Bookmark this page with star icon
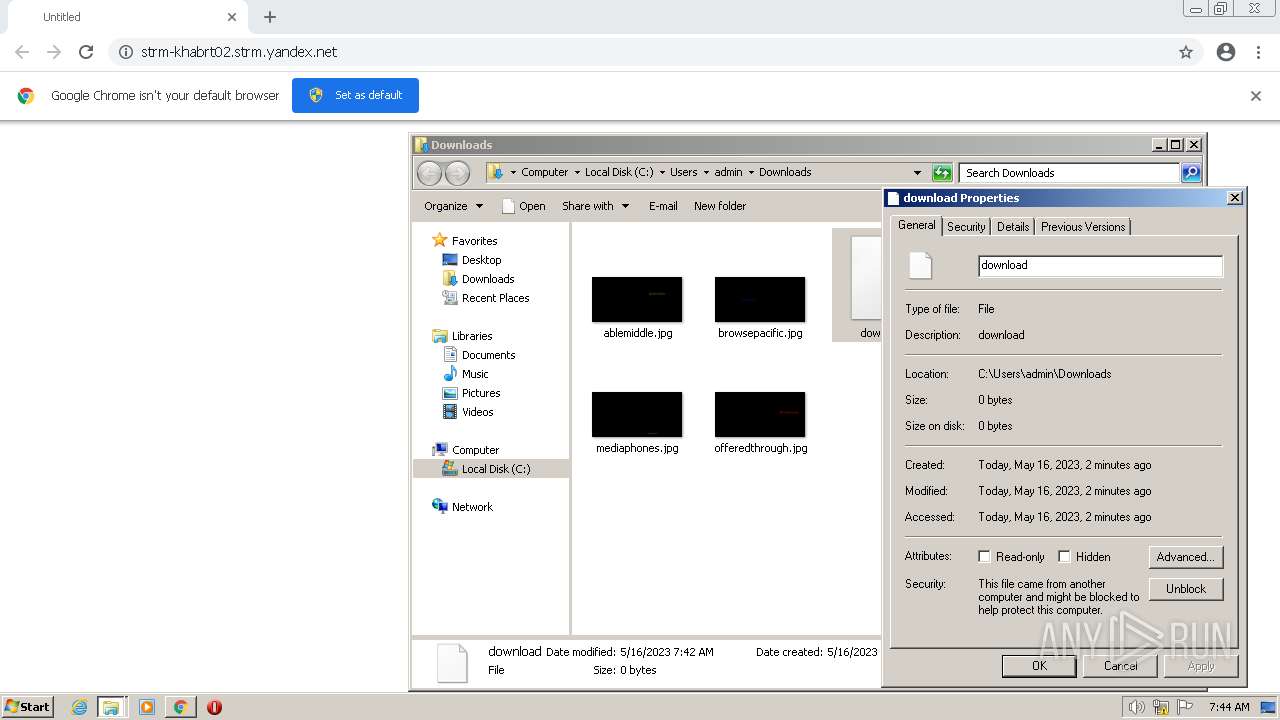 click(1186, 52)
